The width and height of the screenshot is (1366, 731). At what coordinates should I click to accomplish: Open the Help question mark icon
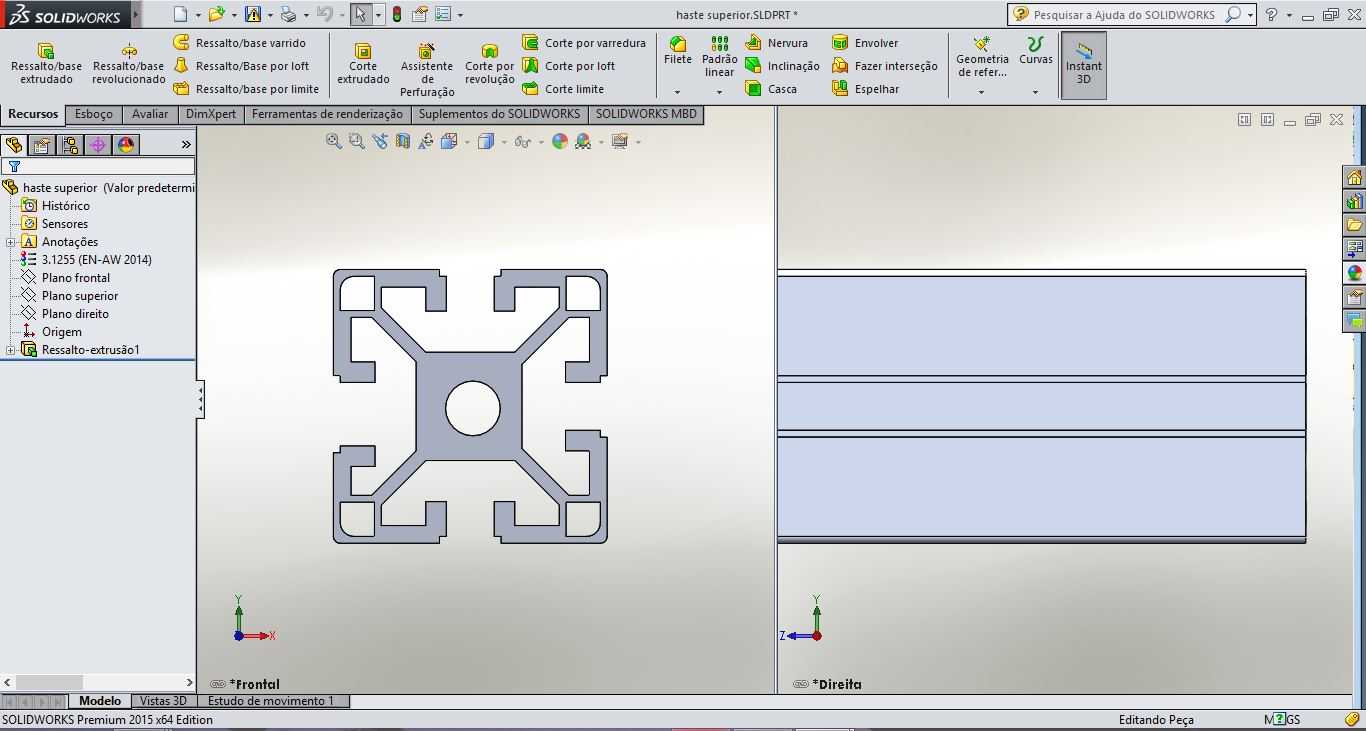pos(1271,14)
